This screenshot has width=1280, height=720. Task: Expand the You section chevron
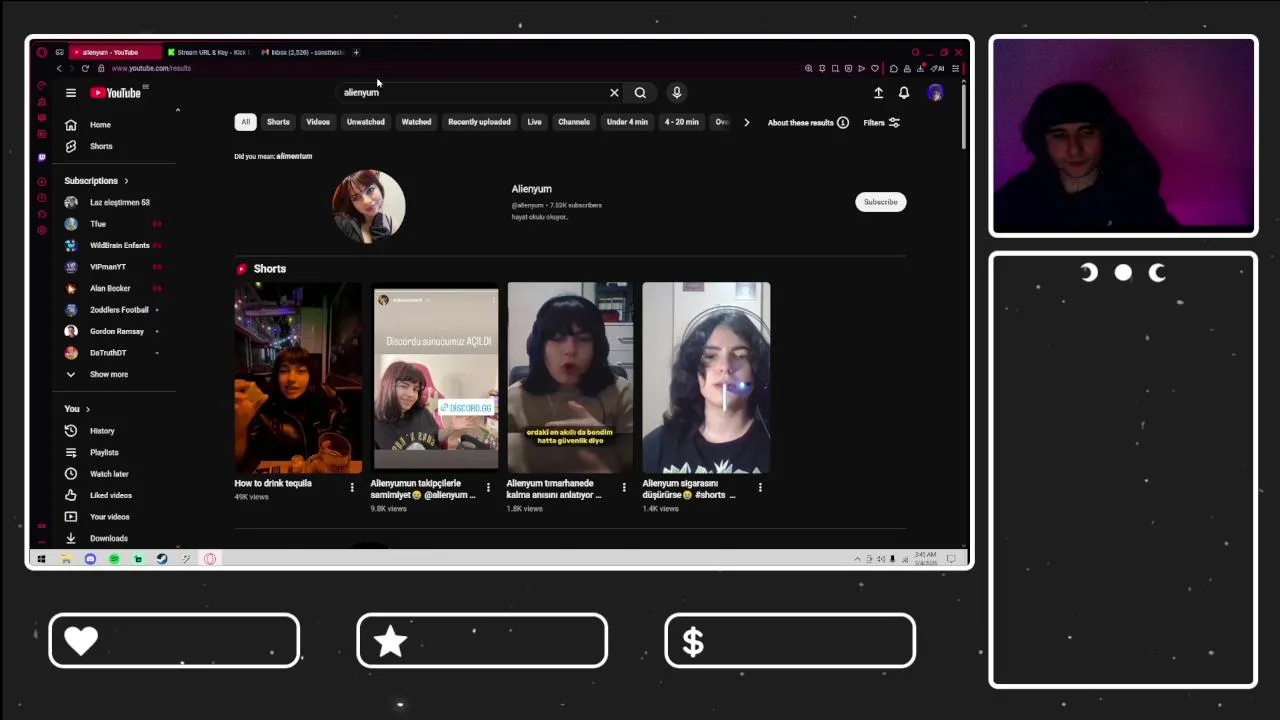click(x=88, y=409)
